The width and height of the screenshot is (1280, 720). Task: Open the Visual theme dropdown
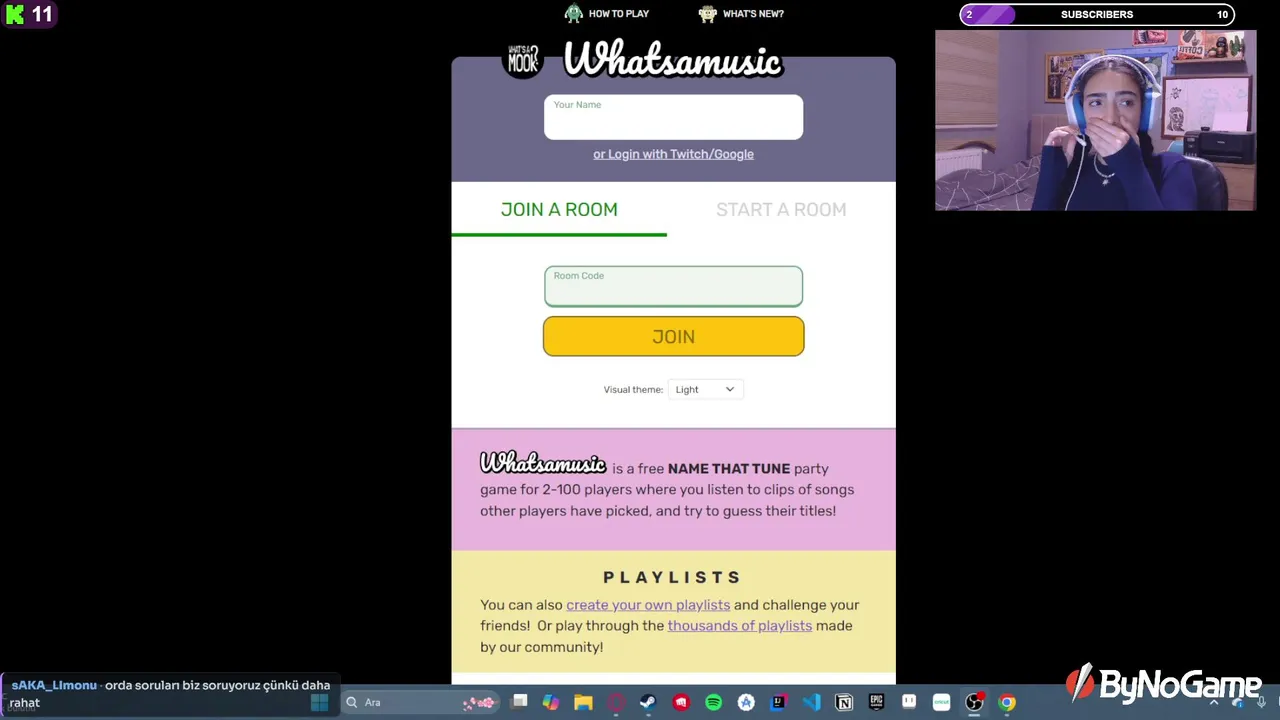click(x=705, y=389)
